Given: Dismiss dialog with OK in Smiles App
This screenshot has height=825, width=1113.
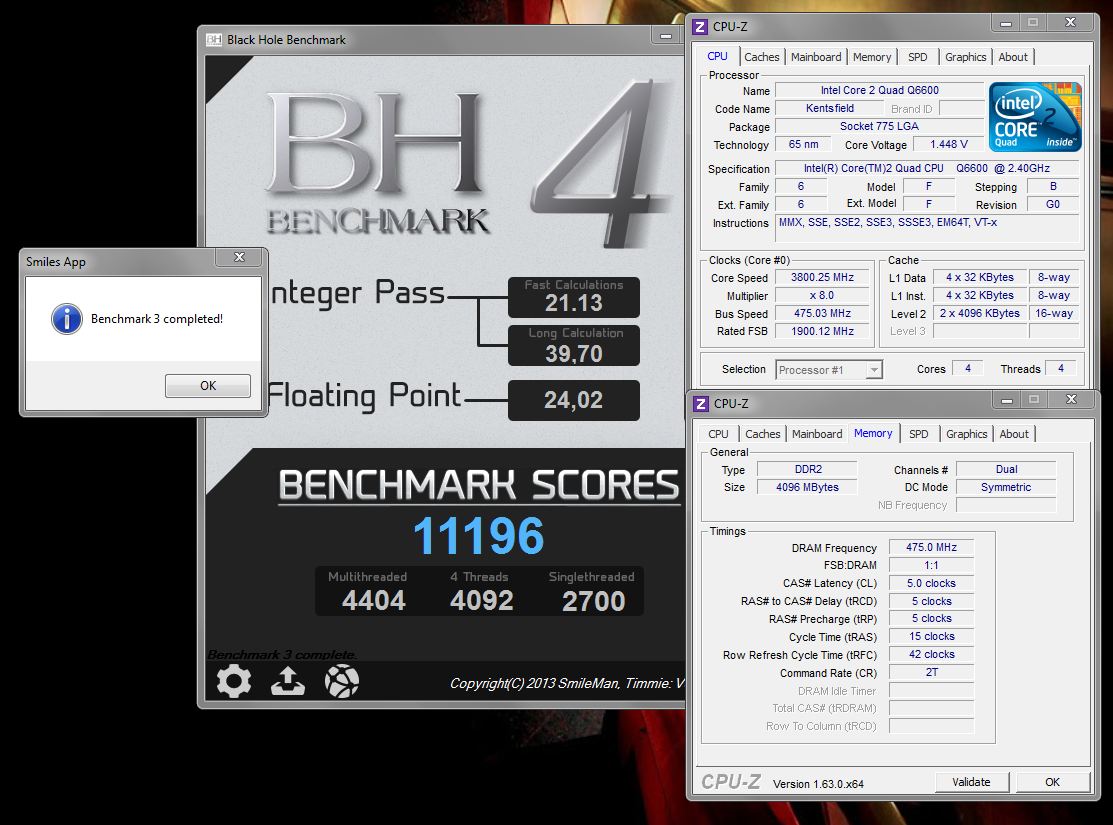Looking at the screenshot, I should [x=207, y=386].
